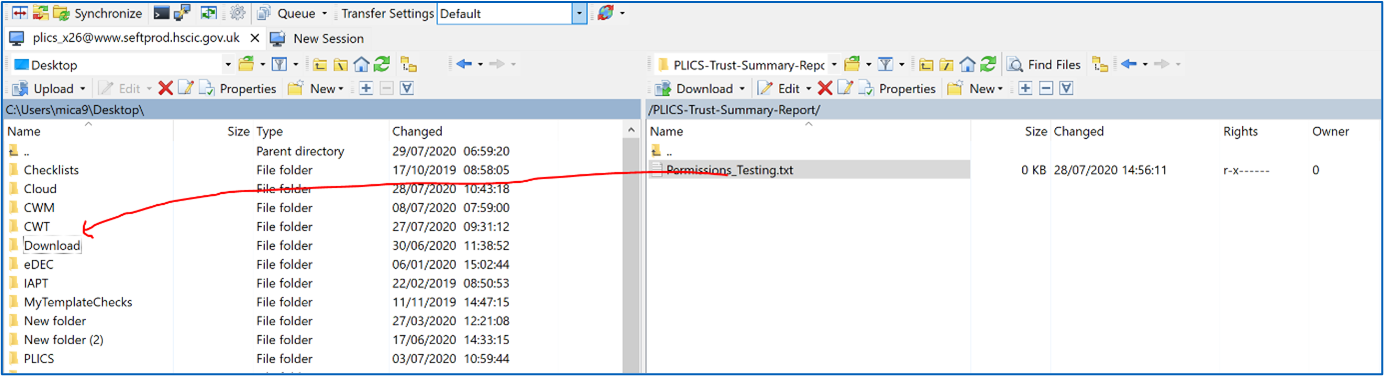Viewport: 1384px width, 376px height.
Task: Go to parent directory in local panel toolbar
Action: click(x=320, y=65)
